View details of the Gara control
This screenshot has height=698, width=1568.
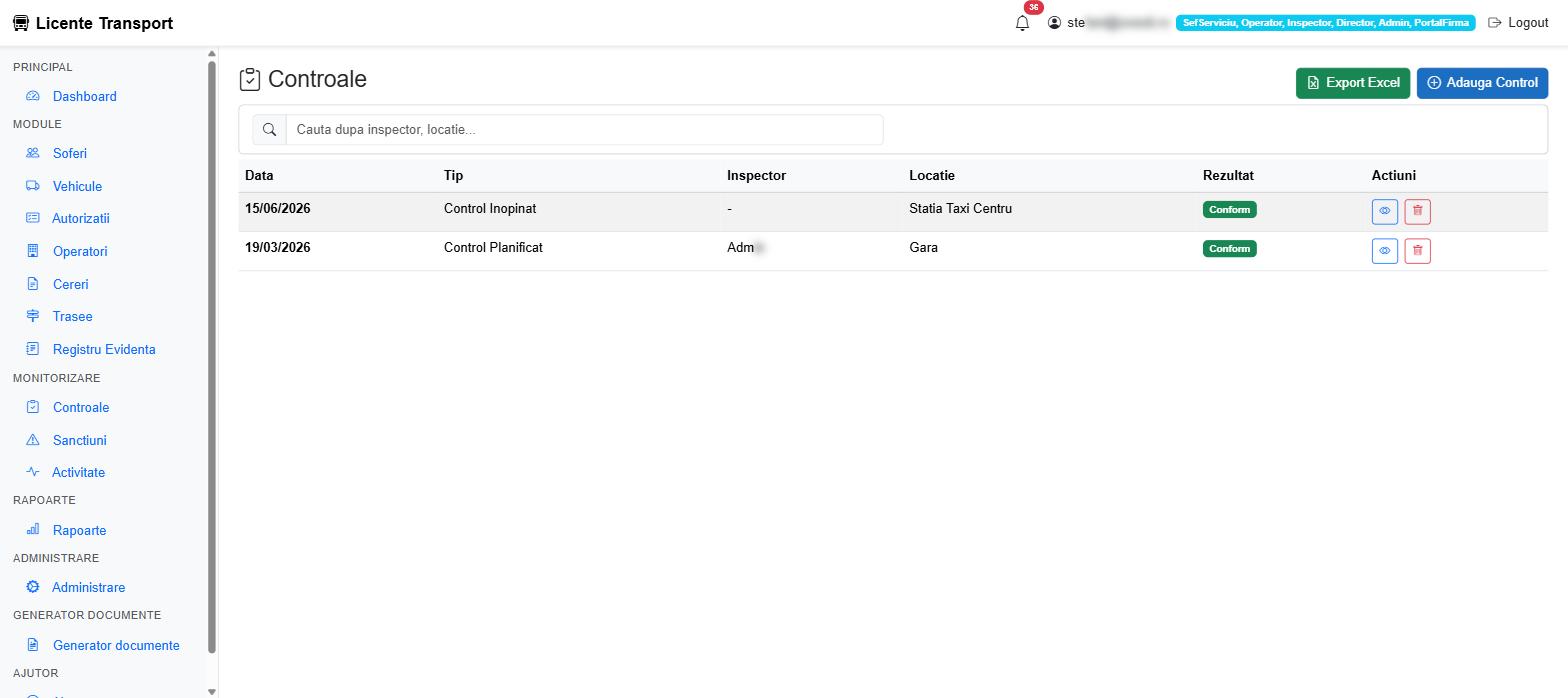[1384, 250]
